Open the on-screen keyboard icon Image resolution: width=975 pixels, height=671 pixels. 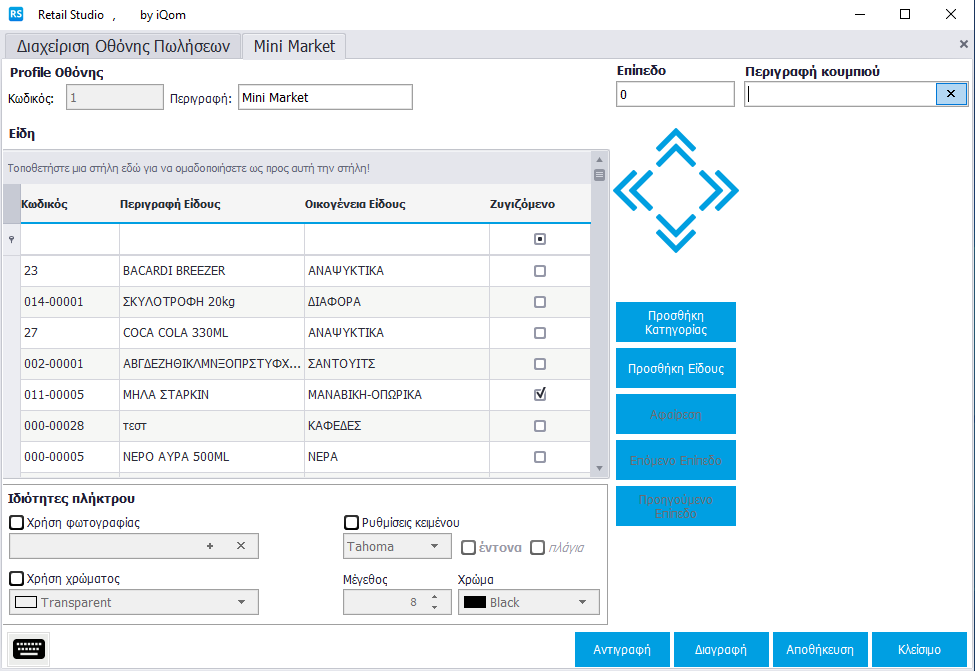coord(27,649)
